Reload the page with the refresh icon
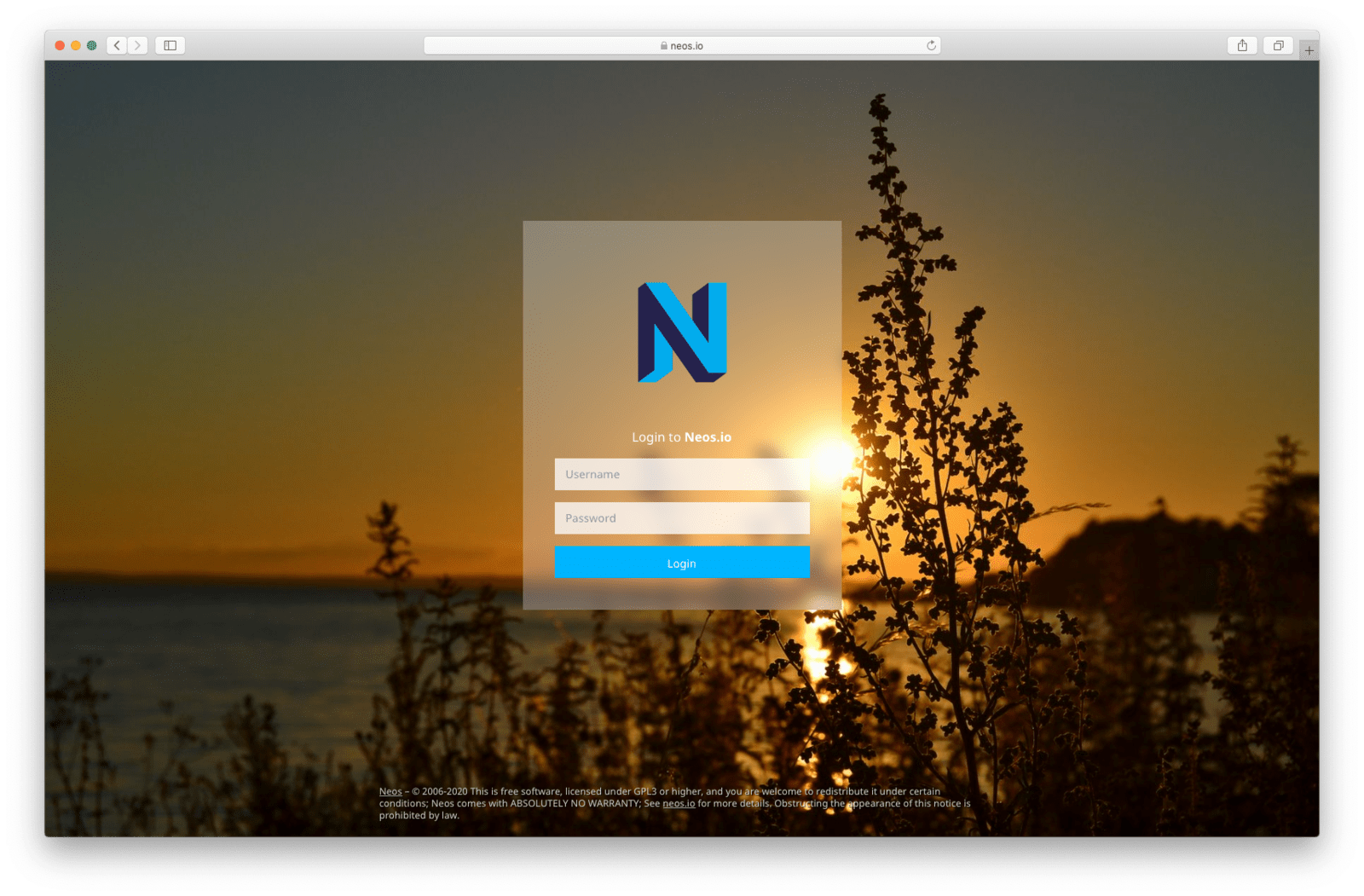 click(931, 45)
